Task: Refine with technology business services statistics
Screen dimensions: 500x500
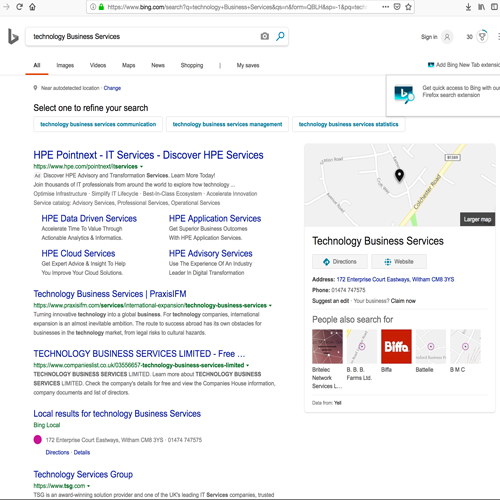Action: tap(349, 124)
